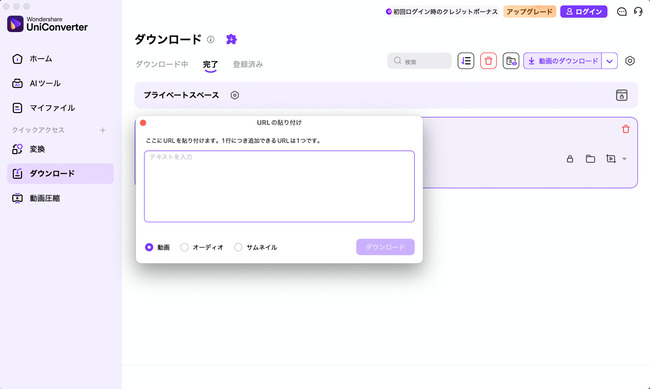Click the アップグレード button
This screenshot has height=389, width=650.
click(529, 12)
